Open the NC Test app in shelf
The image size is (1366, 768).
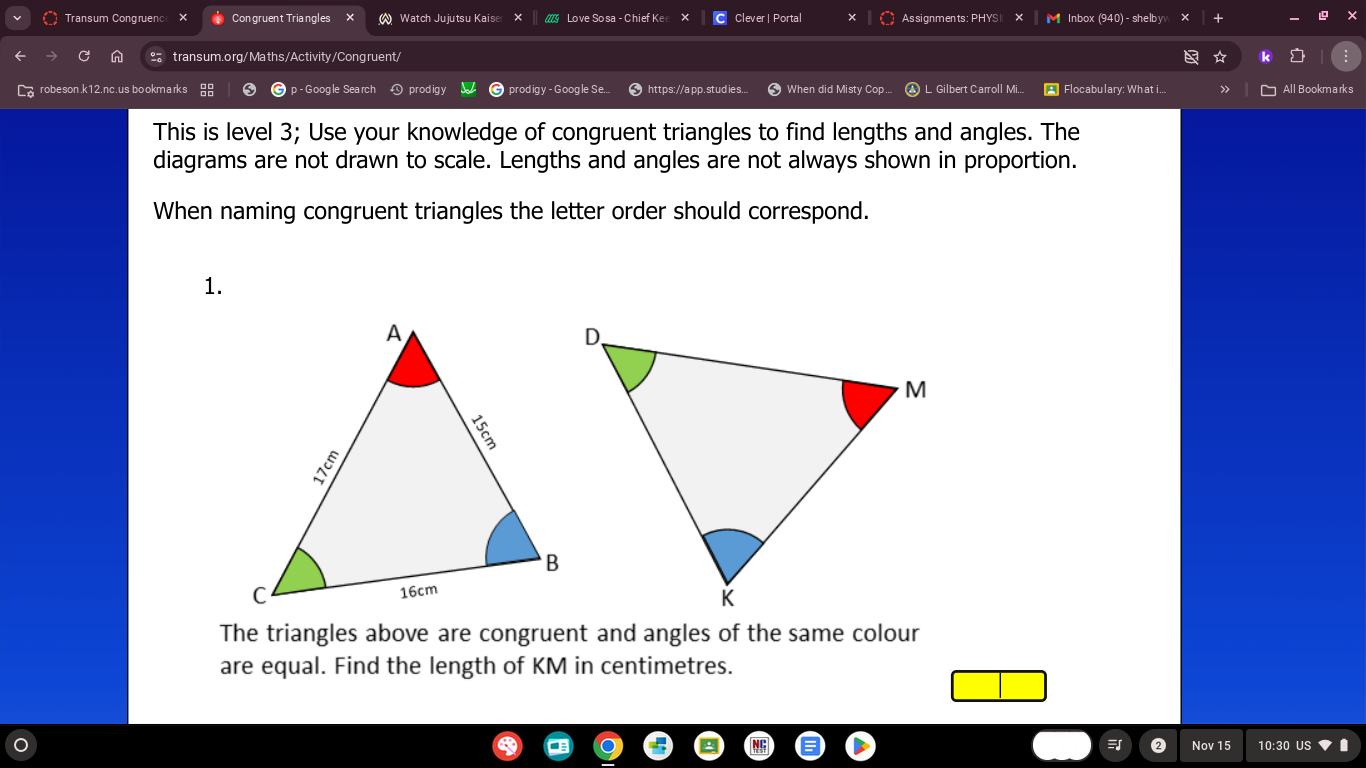pos(760,746)
